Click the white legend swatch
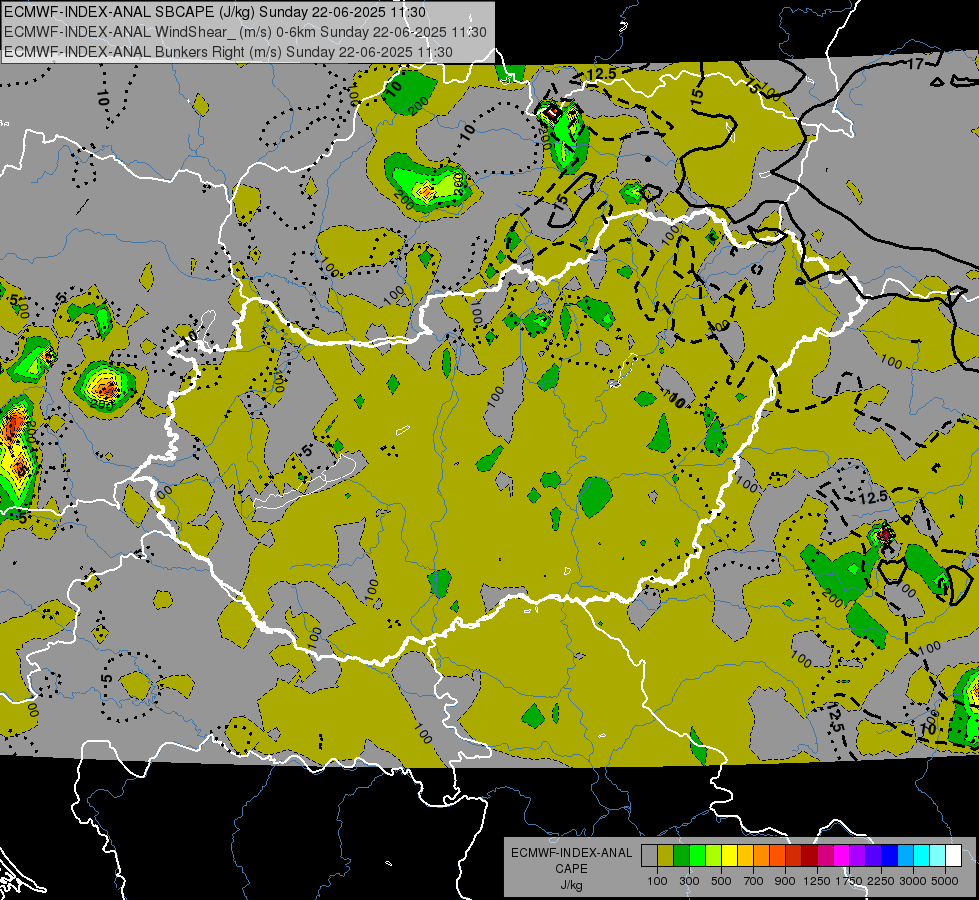Viewport: 979px width, 900px height. [x=953, y=856]
